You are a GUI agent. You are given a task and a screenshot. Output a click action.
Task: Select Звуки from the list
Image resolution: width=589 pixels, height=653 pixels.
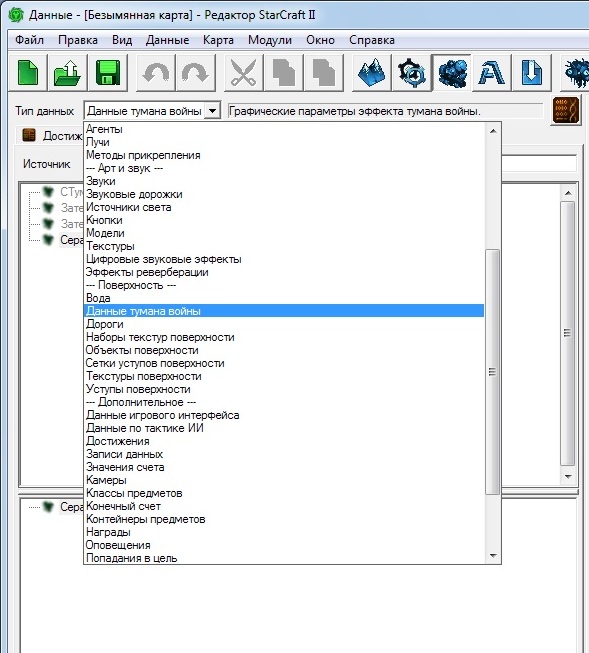point(284,181)
